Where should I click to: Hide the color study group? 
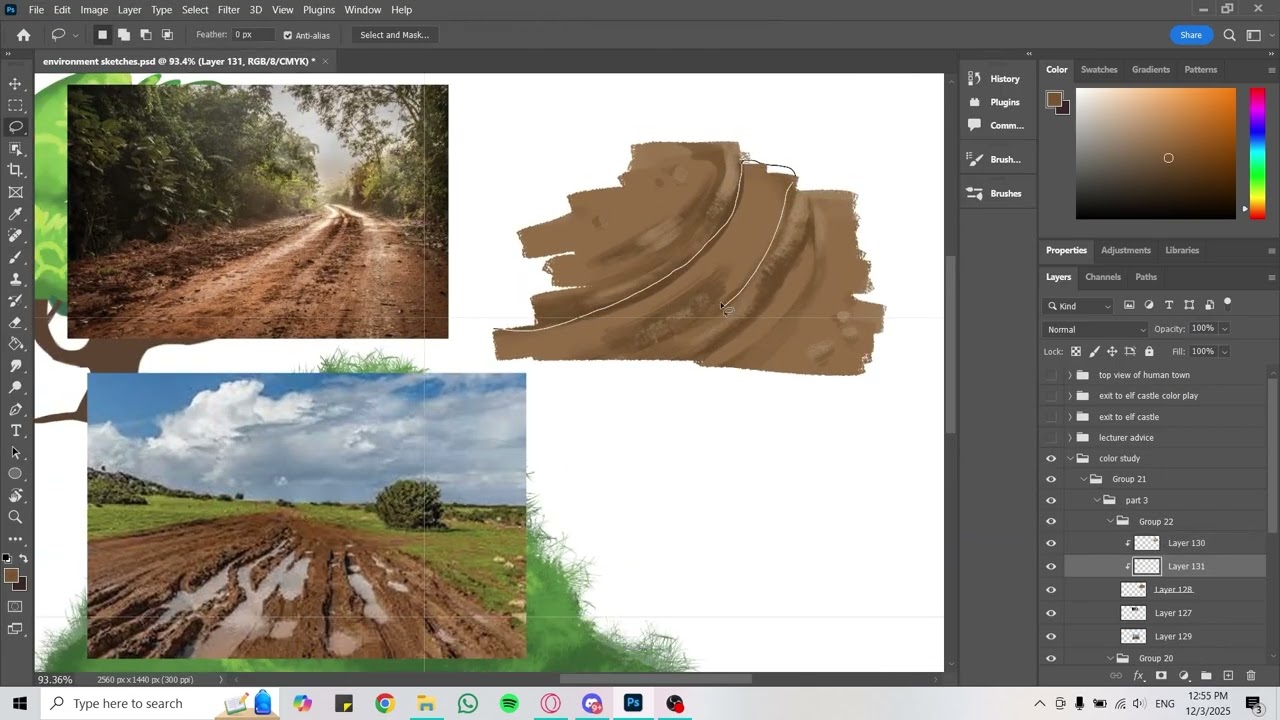click(1051, 459)
